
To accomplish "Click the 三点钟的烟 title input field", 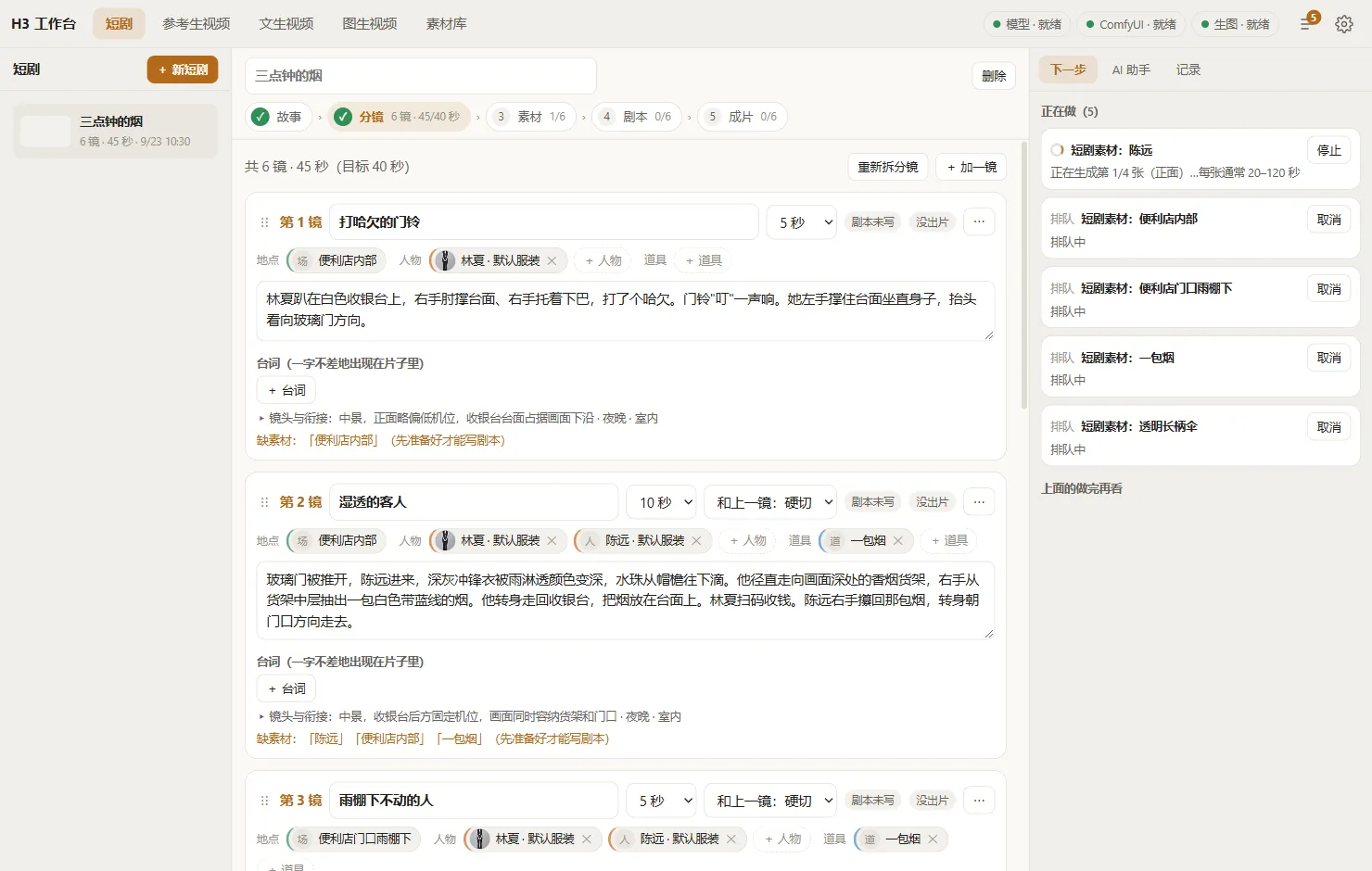I will click(x=421, y=76).
